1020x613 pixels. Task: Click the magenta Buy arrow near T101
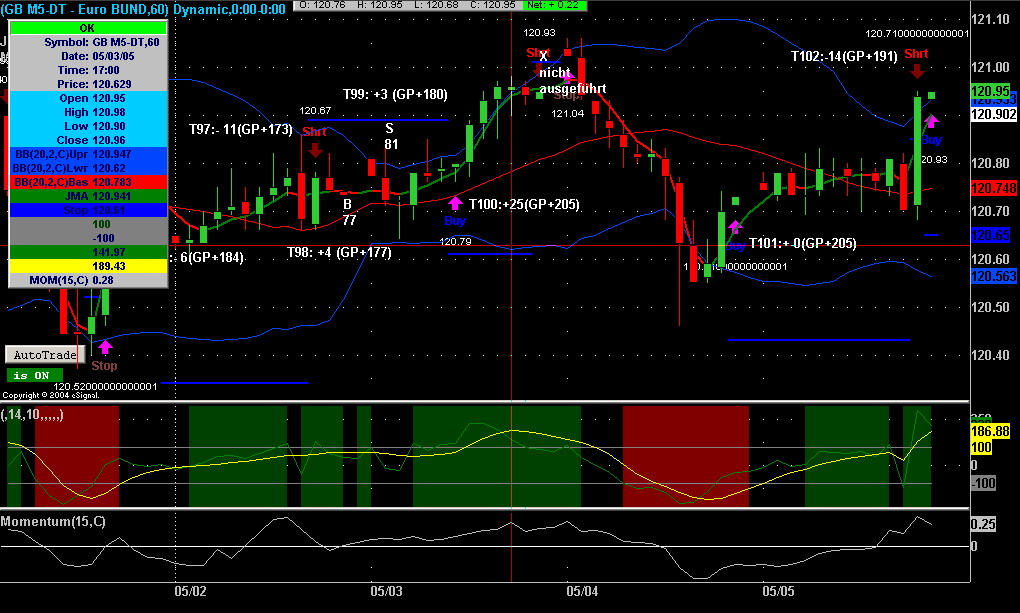pos(735,226)
